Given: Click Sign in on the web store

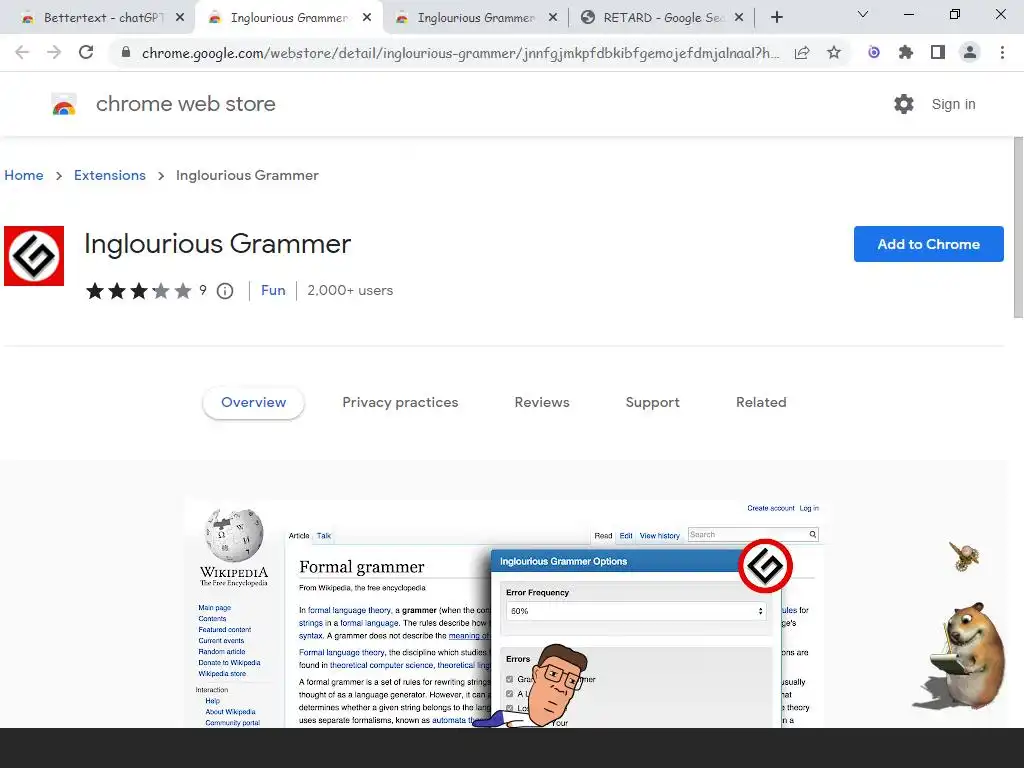Looking at the screenshot, I should pyautogui.click(x=953, y=104).
